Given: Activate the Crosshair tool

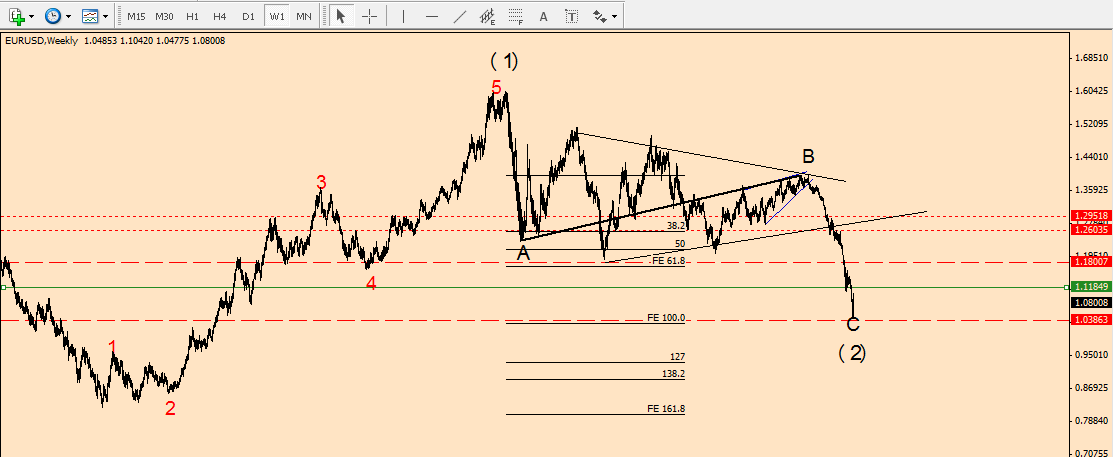Looking at the screenshot, I should [x=369, y=16].
